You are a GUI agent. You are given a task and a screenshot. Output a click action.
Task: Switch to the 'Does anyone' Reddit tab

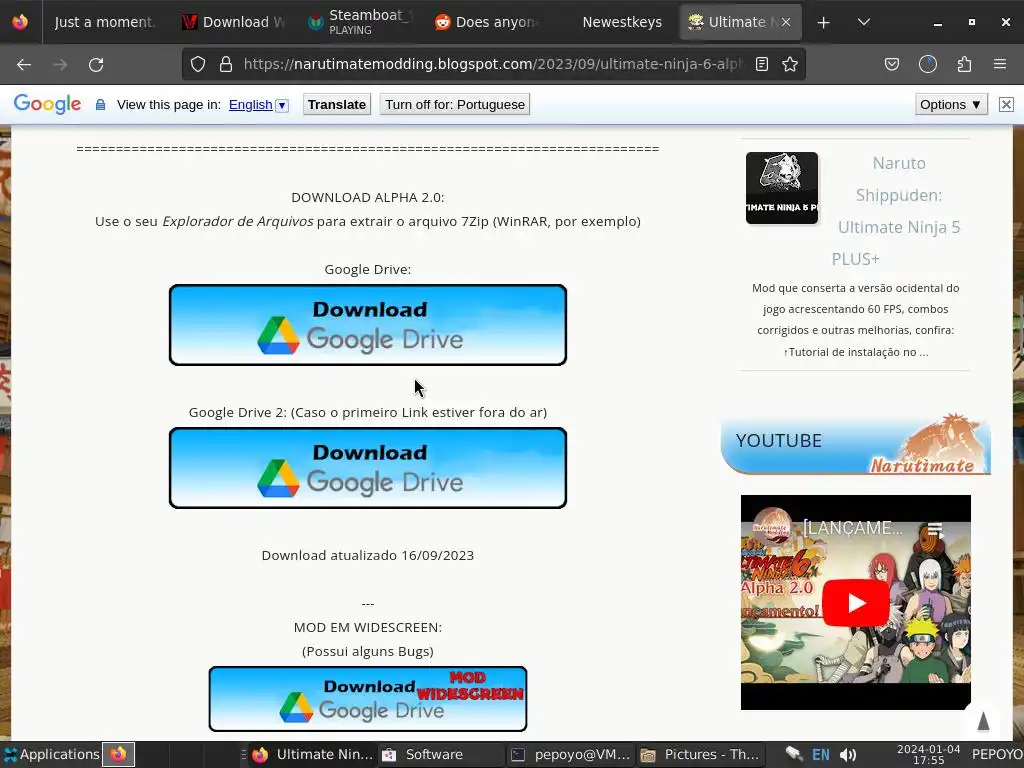click(487, 22)
